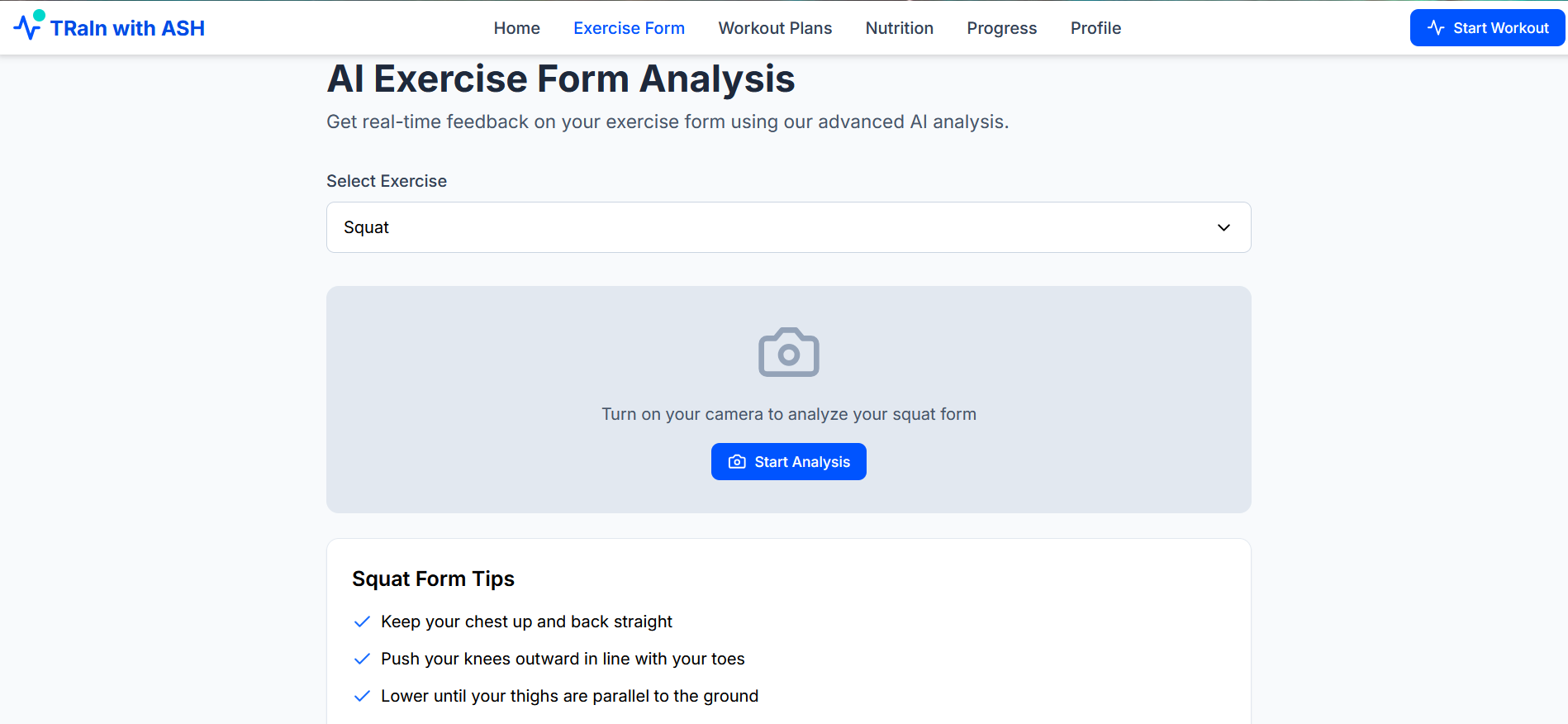1568x724 pixels.
Task: Click the TRaIn with ASH logo link
Action: pos(110,27)
